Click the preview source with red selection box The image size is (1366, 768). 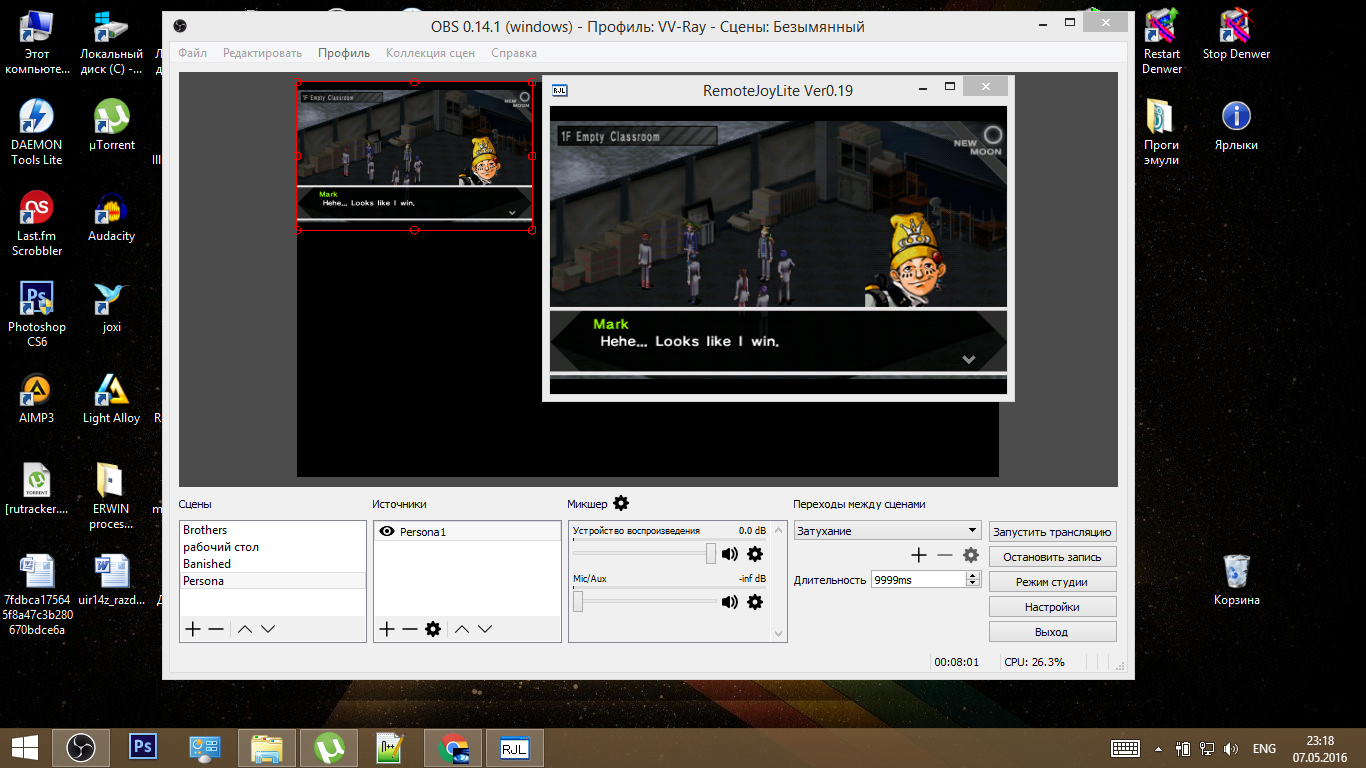click(415, 156)
